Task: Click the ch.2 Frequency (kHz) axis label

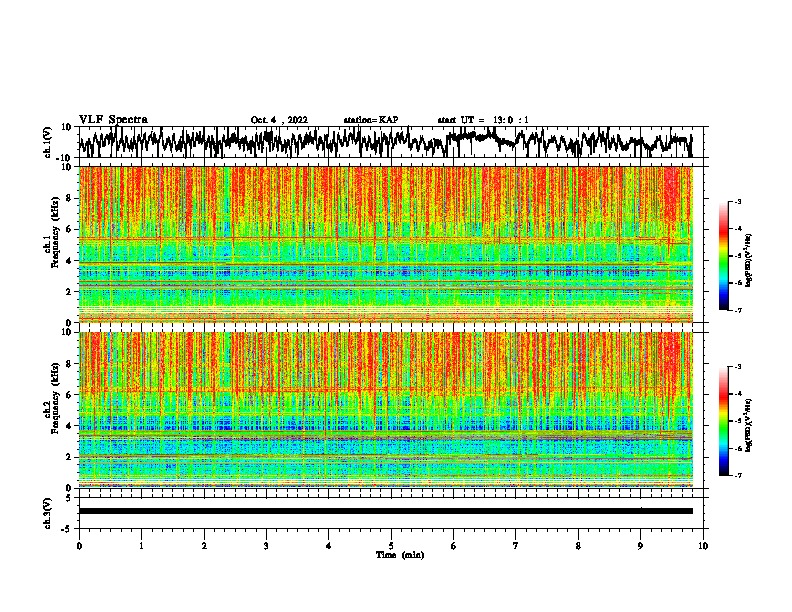Action: coord(52,397)
